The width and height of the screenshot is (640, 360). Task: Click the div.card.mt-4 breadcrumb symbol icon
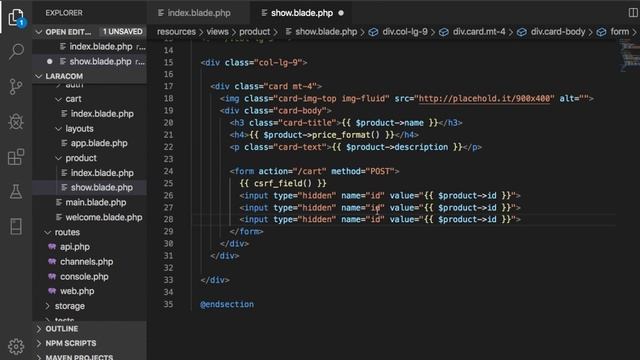coord(444,32)
